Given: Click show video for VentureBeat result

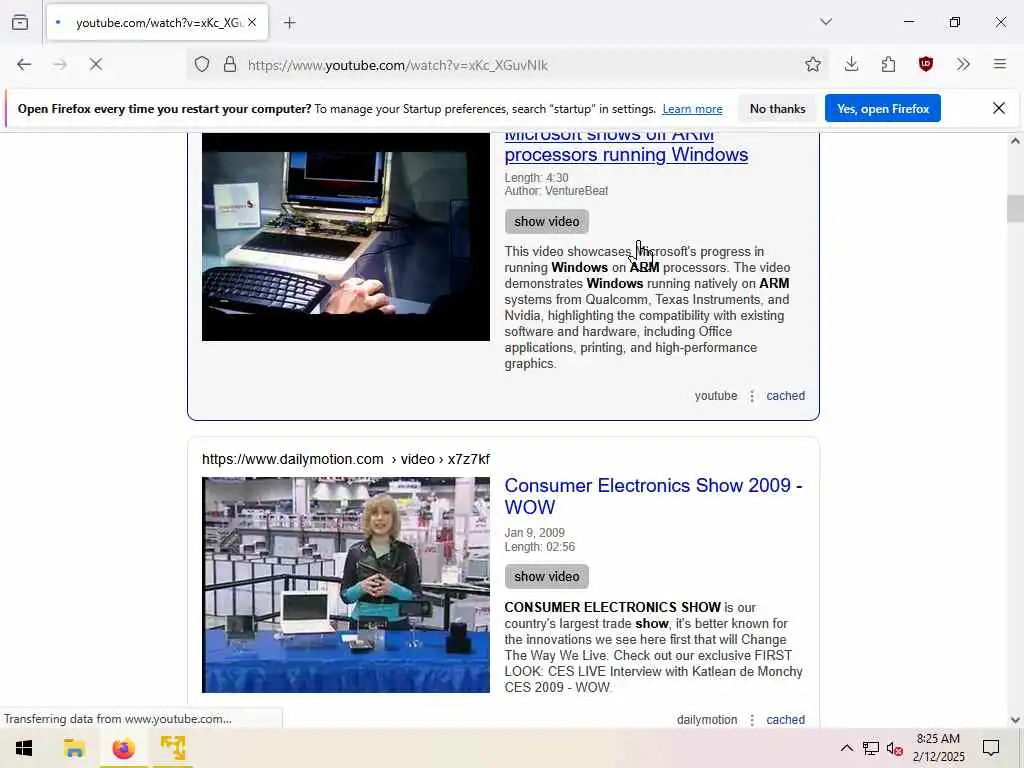Looking at the screenshot, I should [547, 221].
